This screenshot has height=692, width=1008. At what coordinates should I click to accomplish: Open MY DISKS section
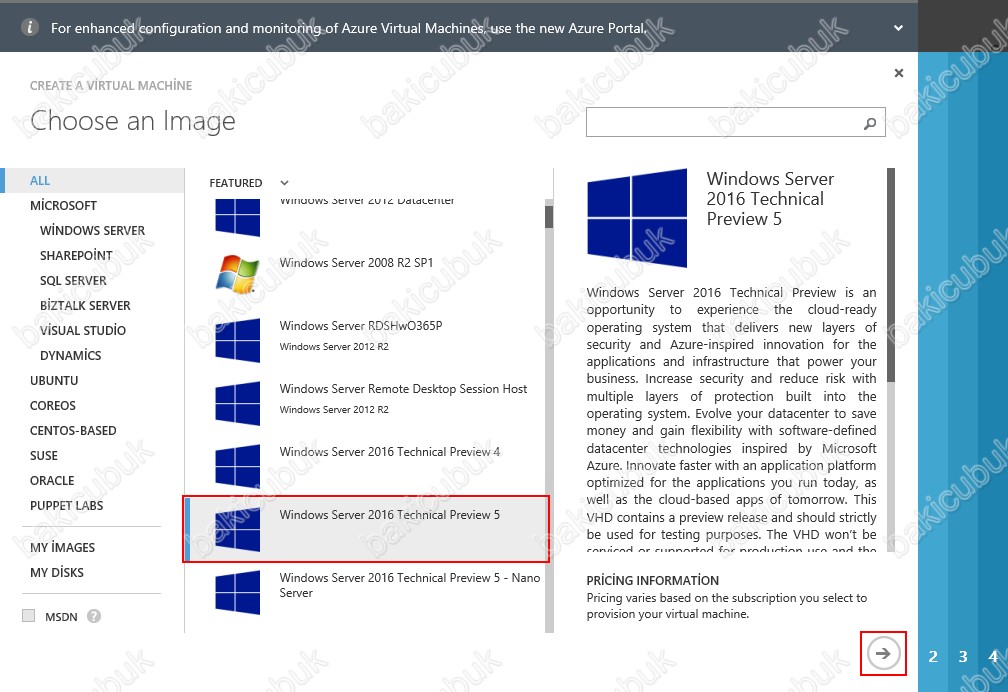57,573
